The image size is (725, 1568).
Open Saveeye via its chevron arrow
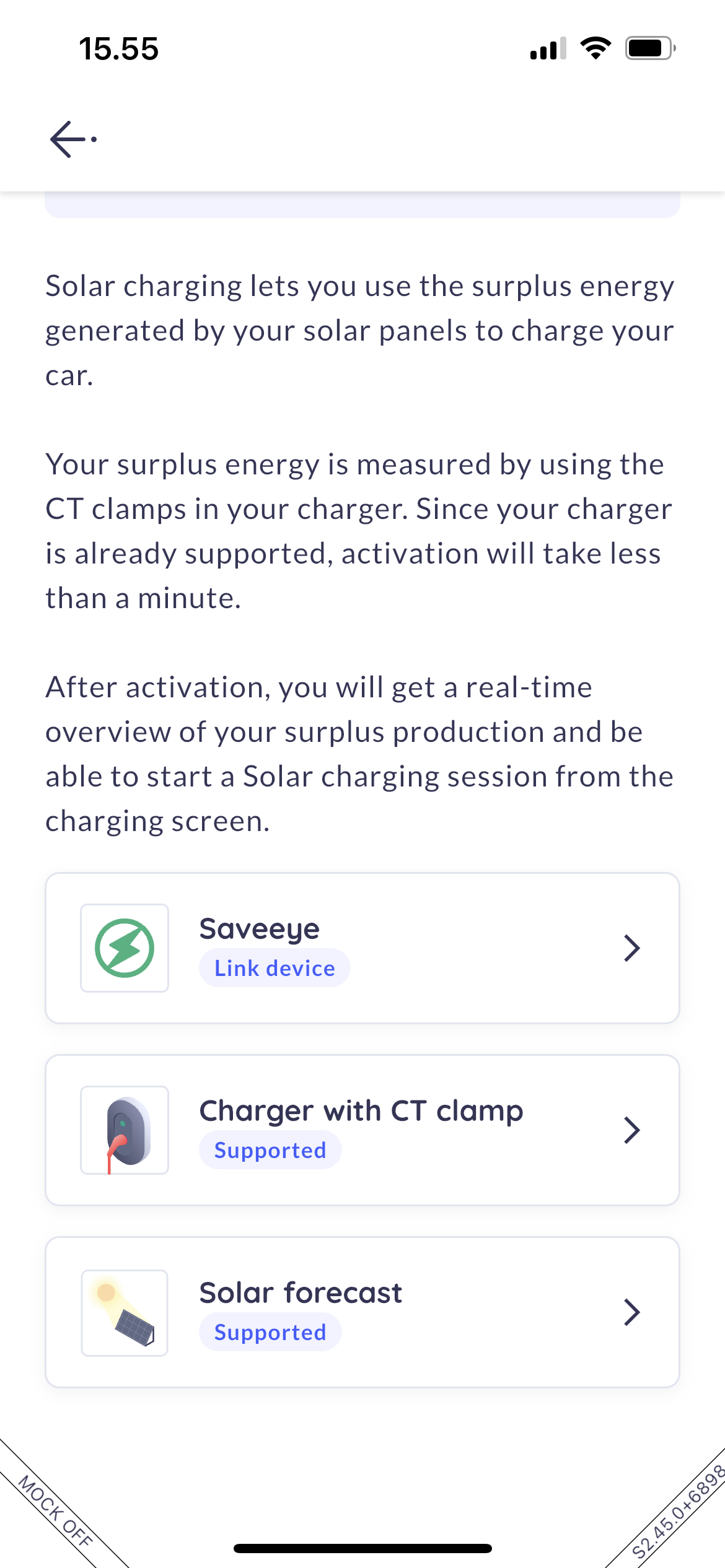tap(631, 948)
